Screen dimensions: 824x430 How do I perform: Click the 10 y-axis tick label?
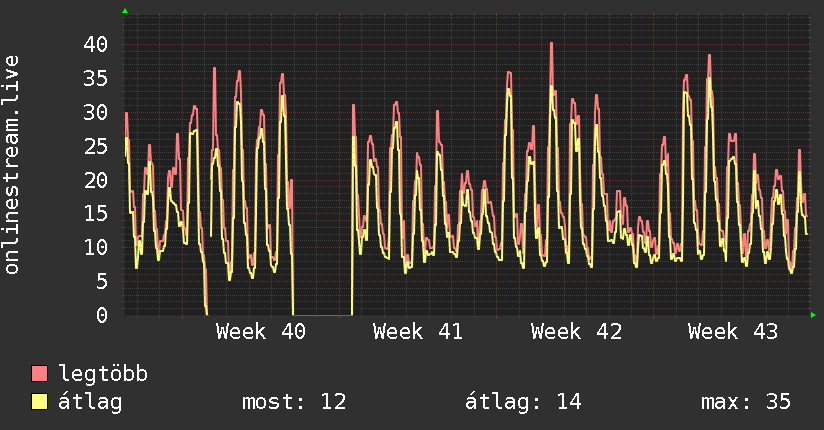pos(96,247)
